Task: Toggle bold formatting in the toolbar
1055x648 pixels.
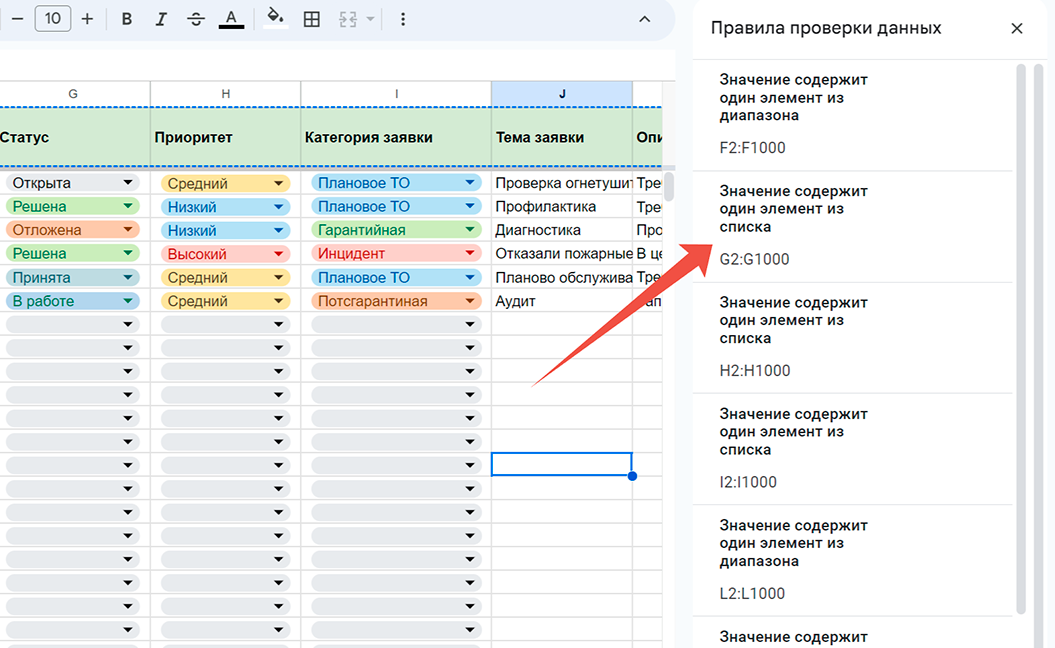Action: 126,19
